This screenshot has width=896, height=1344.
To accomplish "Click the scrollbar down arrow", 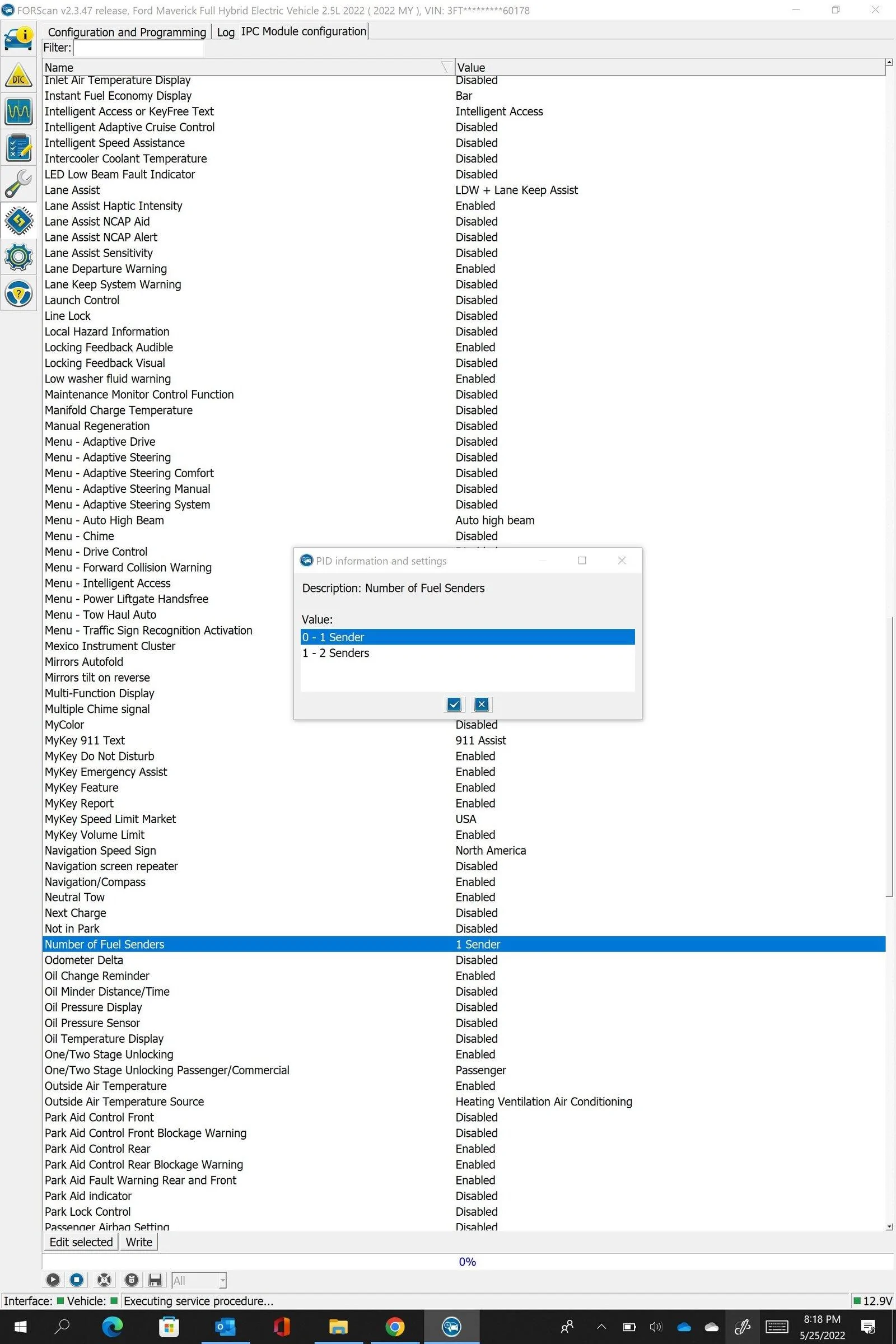I will pyautogui.click(x=889, y=1226).
